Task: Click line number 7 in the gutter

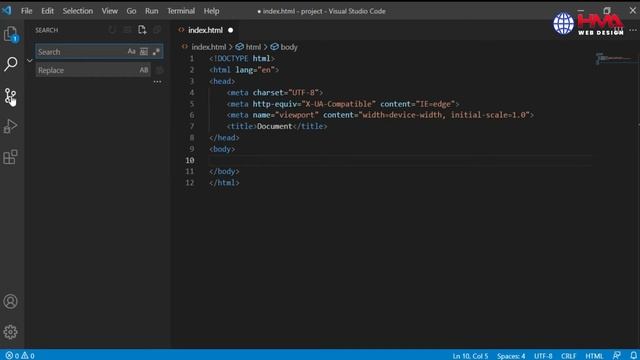Action: tap(192, 126)
